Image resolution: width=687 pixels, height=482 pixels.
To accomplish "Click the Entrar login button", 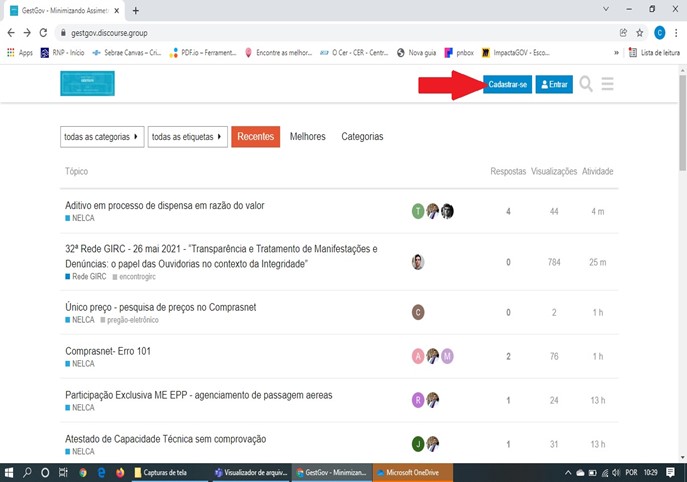I will click(x=554, y=85).
